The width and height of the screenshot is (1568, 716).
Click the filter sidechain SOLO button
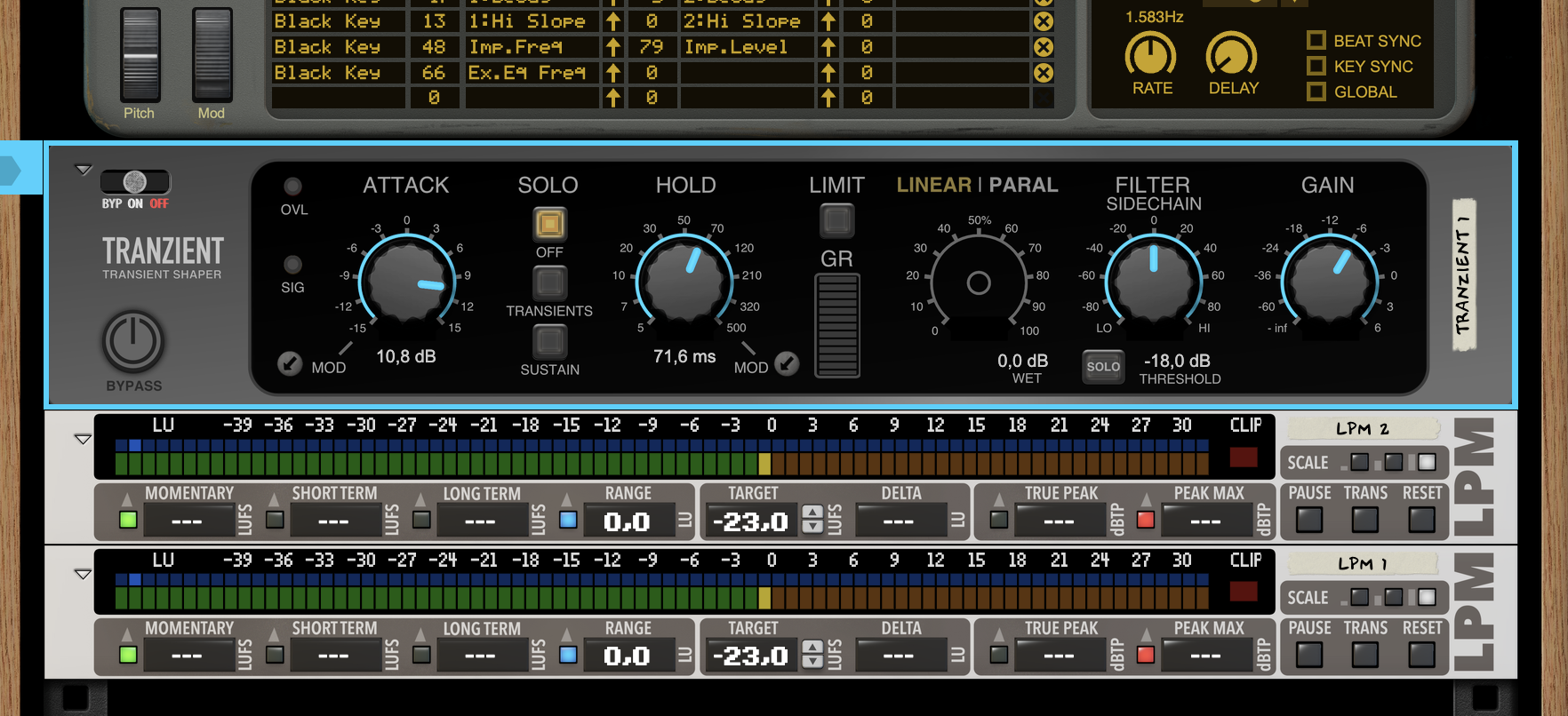1103,367
